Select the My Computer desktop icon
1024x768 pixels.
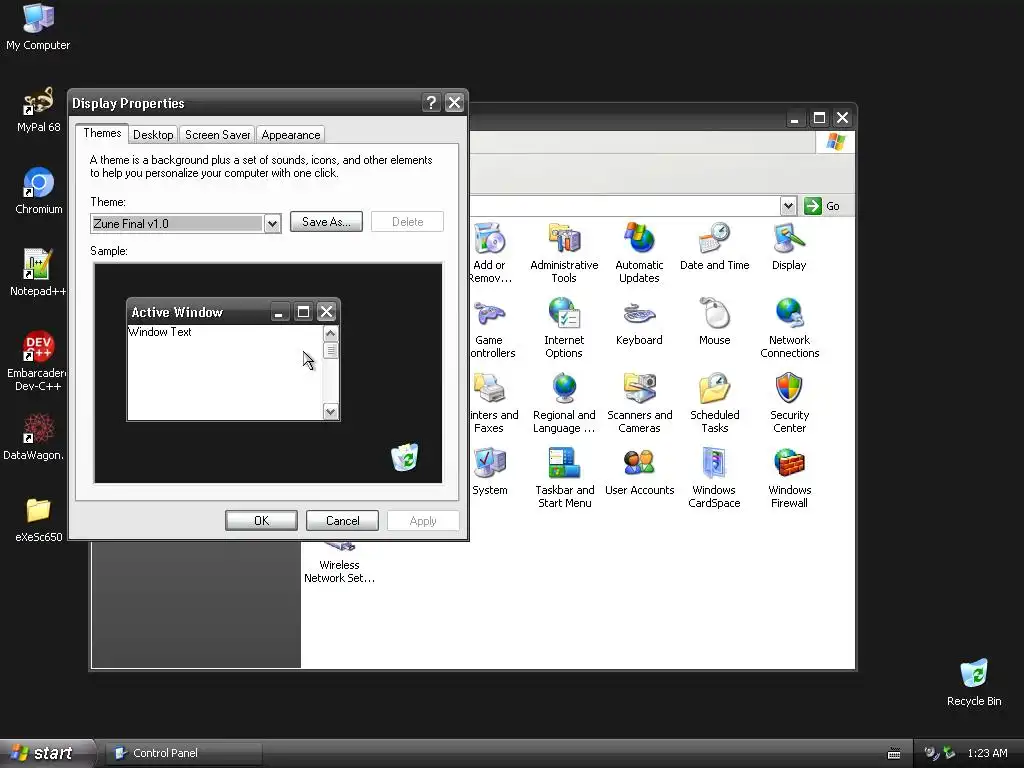click(x=38, y=27)
